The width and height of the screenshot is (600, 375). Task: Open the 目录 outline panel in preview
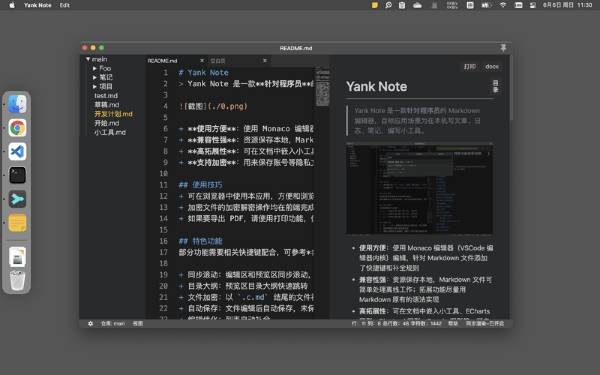(496, 86)
